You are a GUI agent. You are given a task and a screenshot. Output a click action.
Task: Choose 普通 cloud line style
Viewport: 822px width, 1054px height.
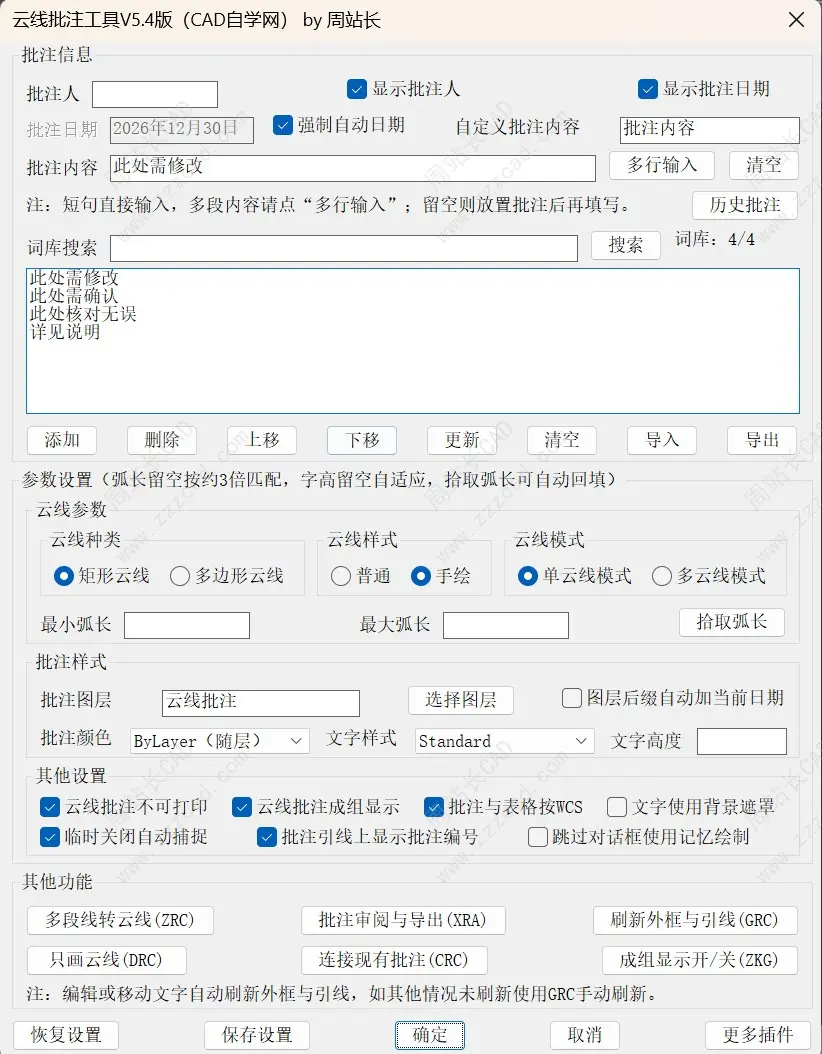click(341, 576)
